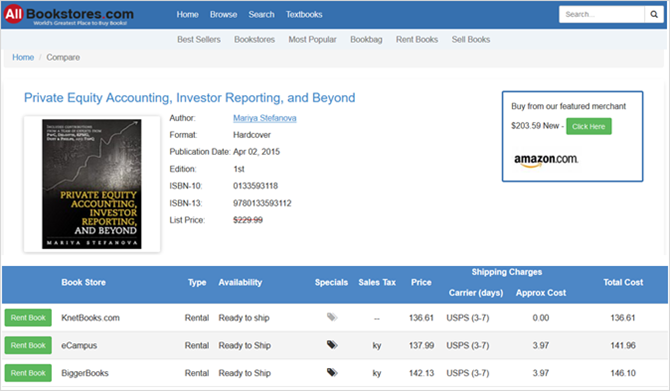
Task: Click the Availability column header
Action: coord(240,282)
